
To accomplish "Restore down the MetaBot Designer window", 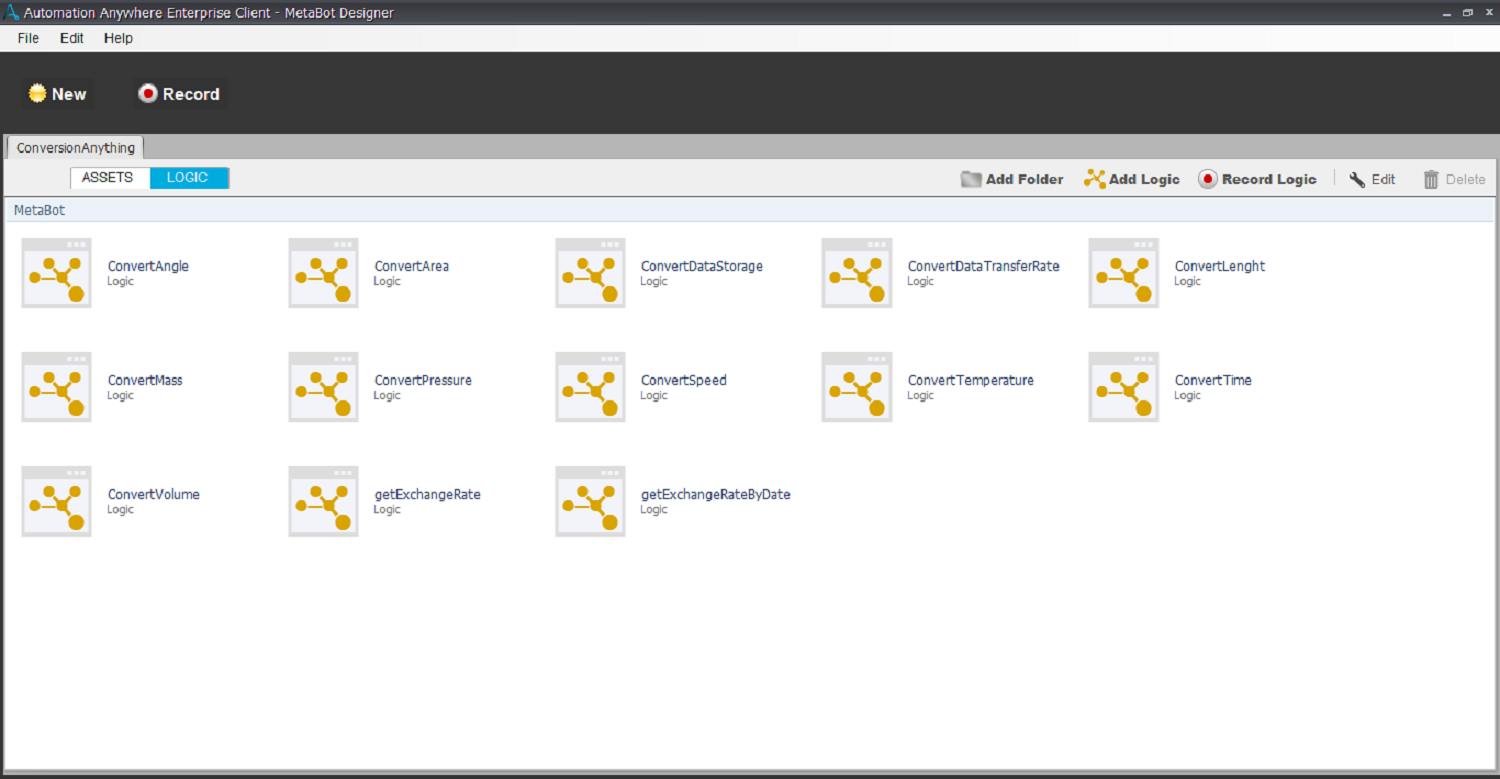I will [x=1468, y=13].
